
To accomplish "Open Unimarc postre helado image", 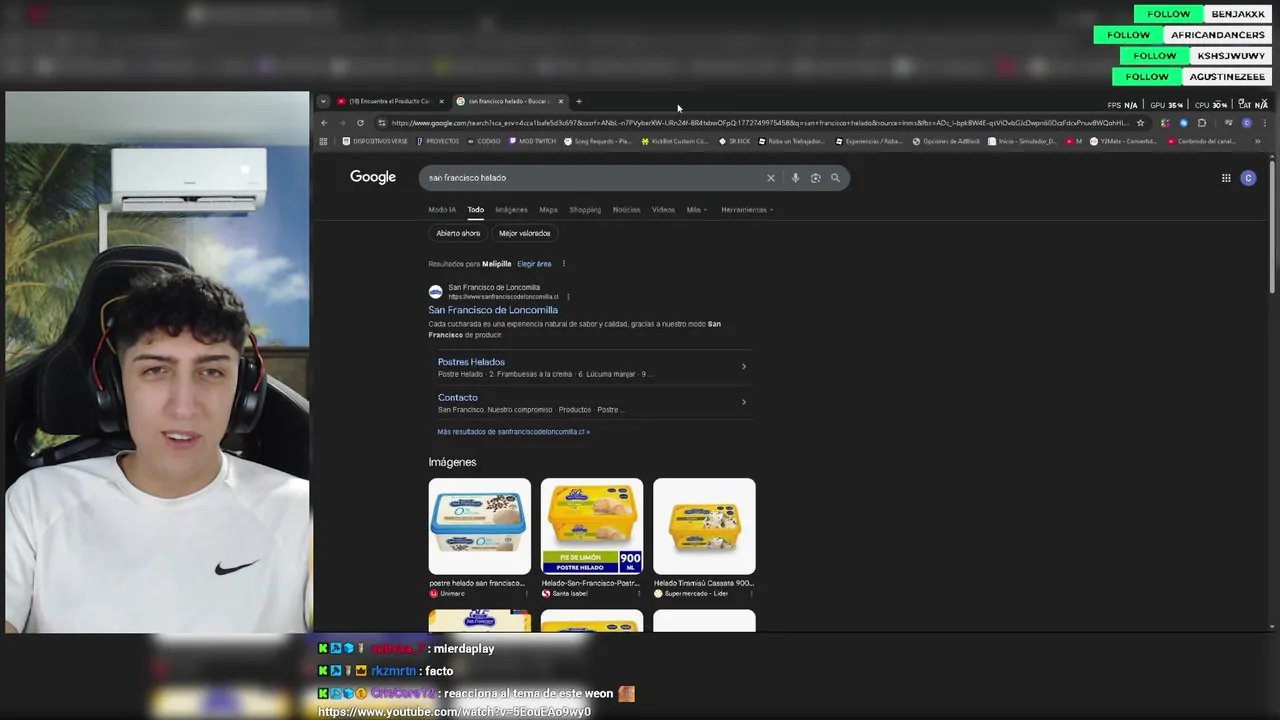I will [x=480, y=526].
